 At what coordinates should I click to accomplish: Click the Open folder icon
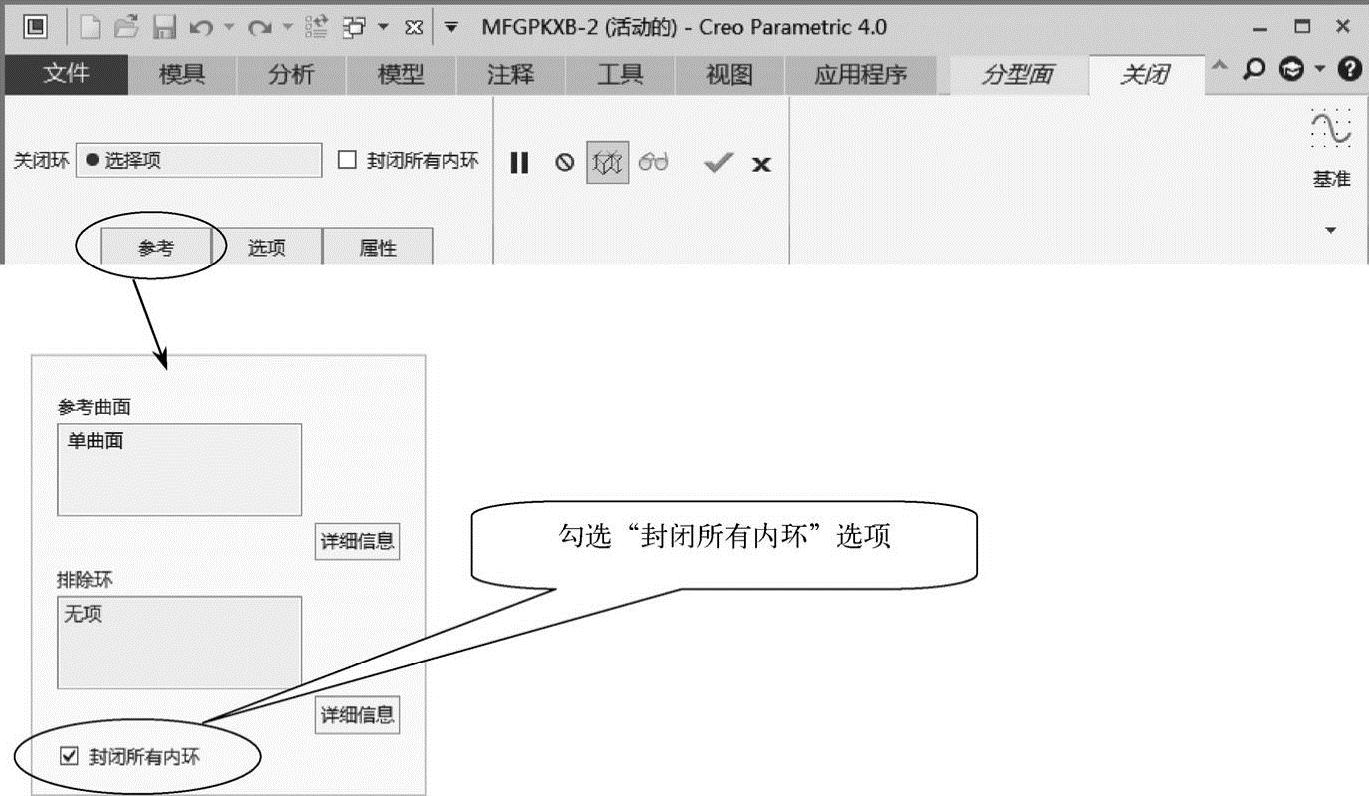click(127, 27)
